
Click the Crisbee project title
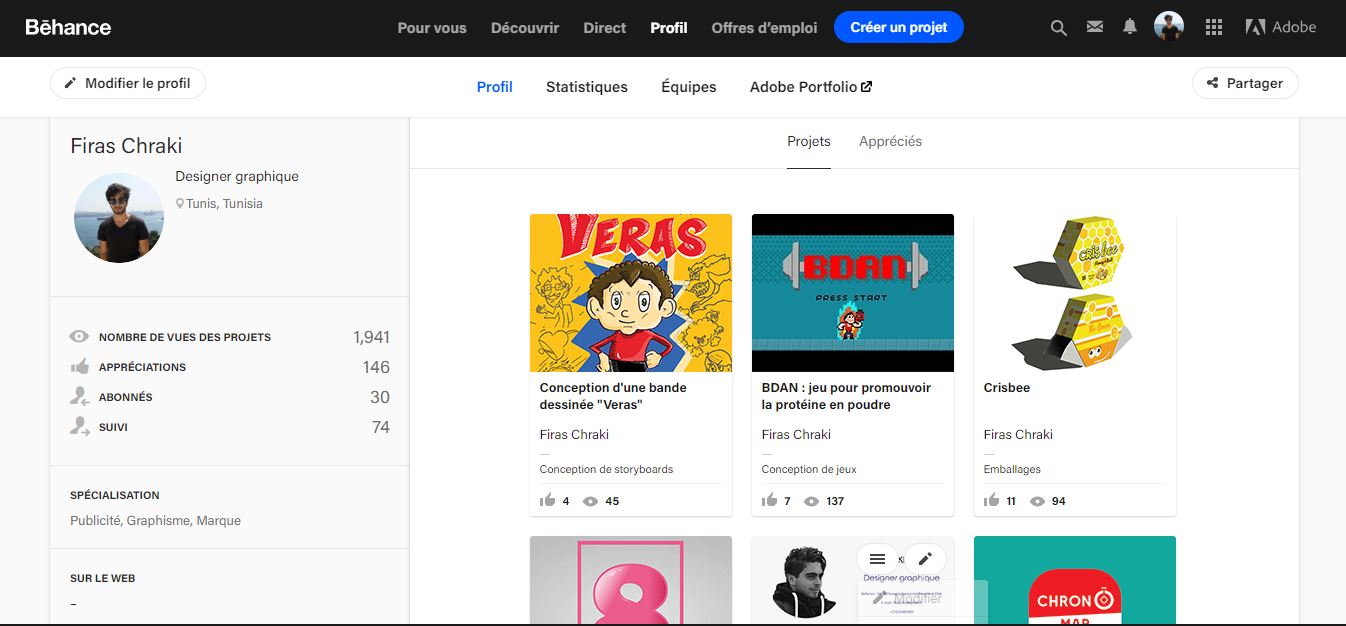(x=1007, y=388)
